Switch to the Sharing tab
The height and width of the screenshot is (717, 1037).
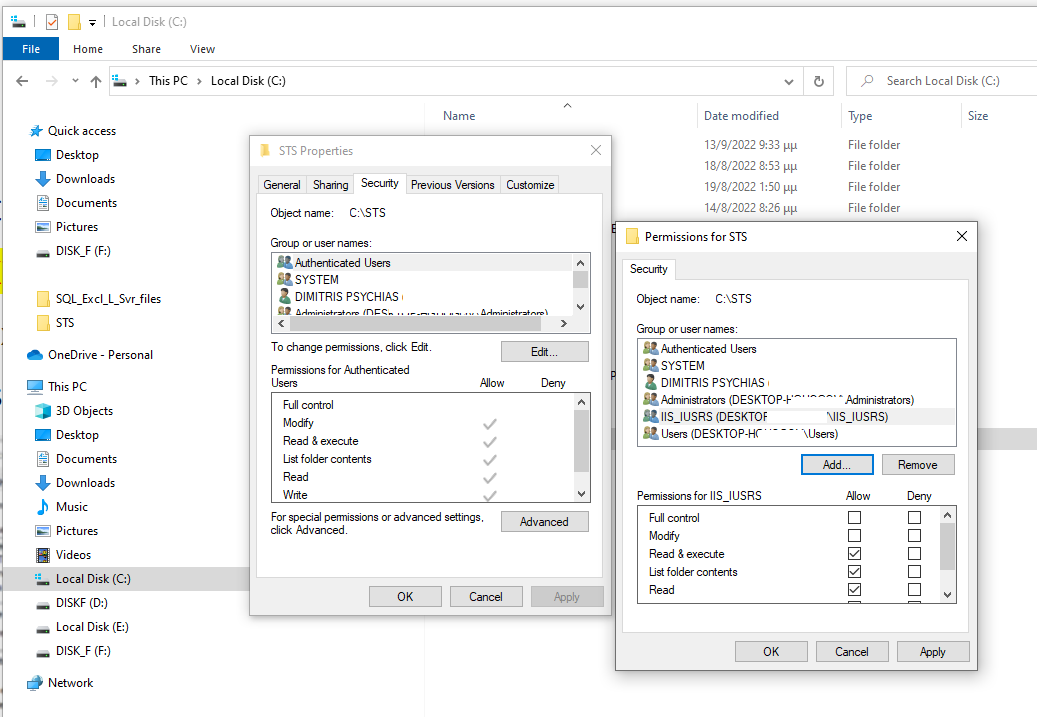330,185
